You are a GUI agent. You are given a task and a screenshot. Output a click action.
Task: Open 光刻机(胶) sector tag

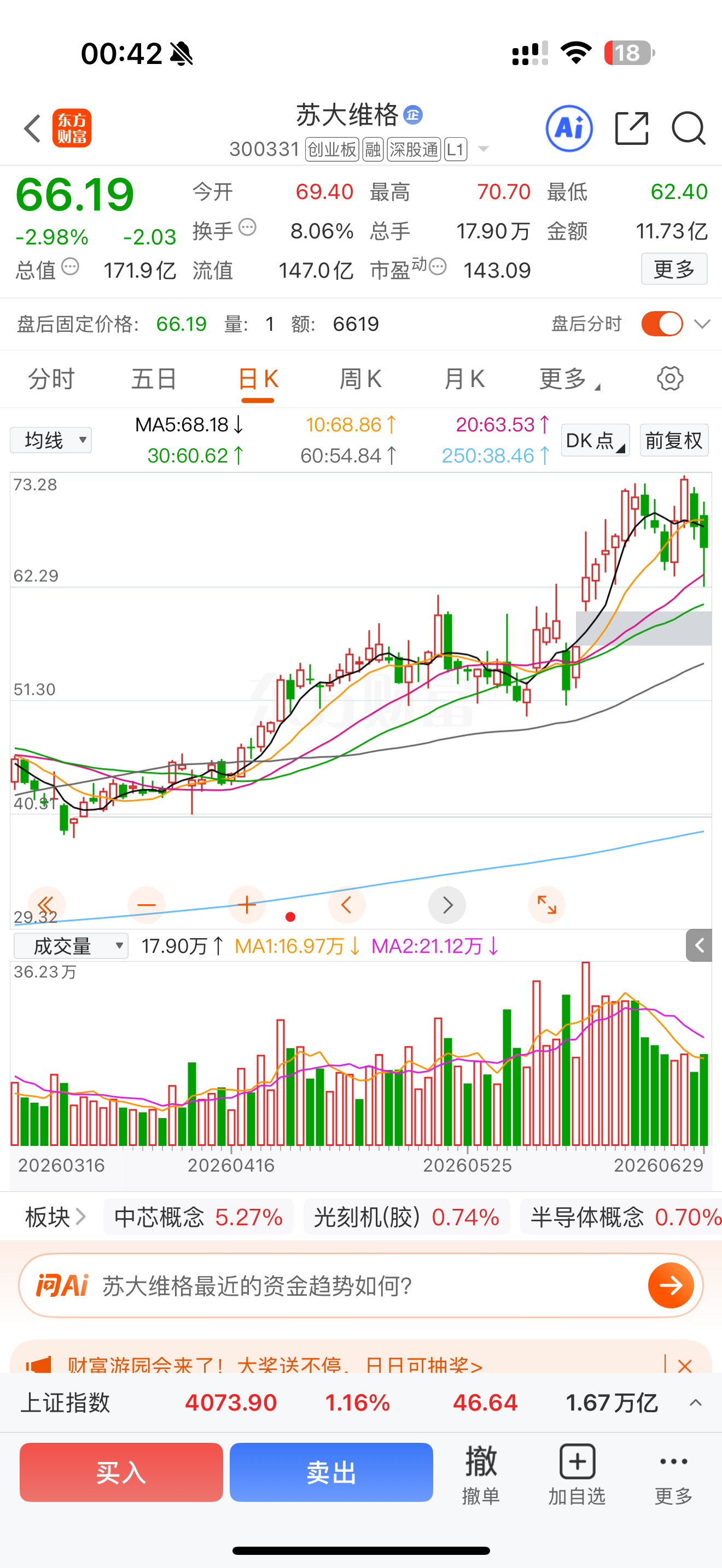[406, 1217]
